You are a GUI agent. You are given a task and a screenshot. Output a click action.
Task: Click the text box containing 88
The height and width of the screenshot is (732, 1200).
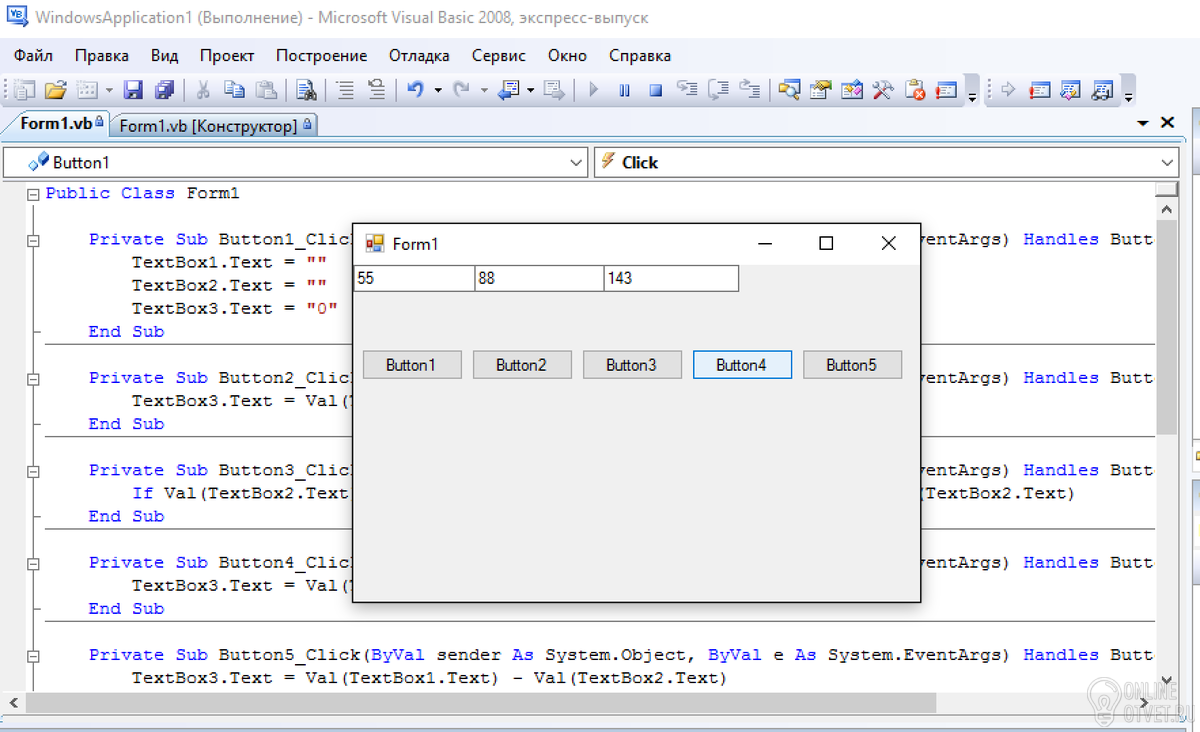538,279
